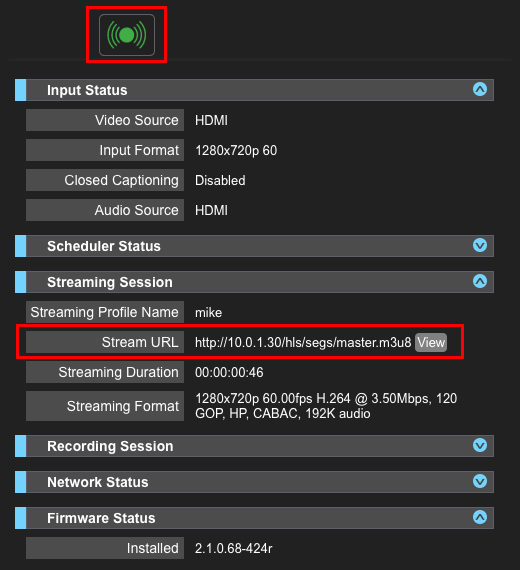Viewport: 520px width, 570px height.
Task: Click the stream URL master.m3u8 text
Action: (x=303, y=342)
